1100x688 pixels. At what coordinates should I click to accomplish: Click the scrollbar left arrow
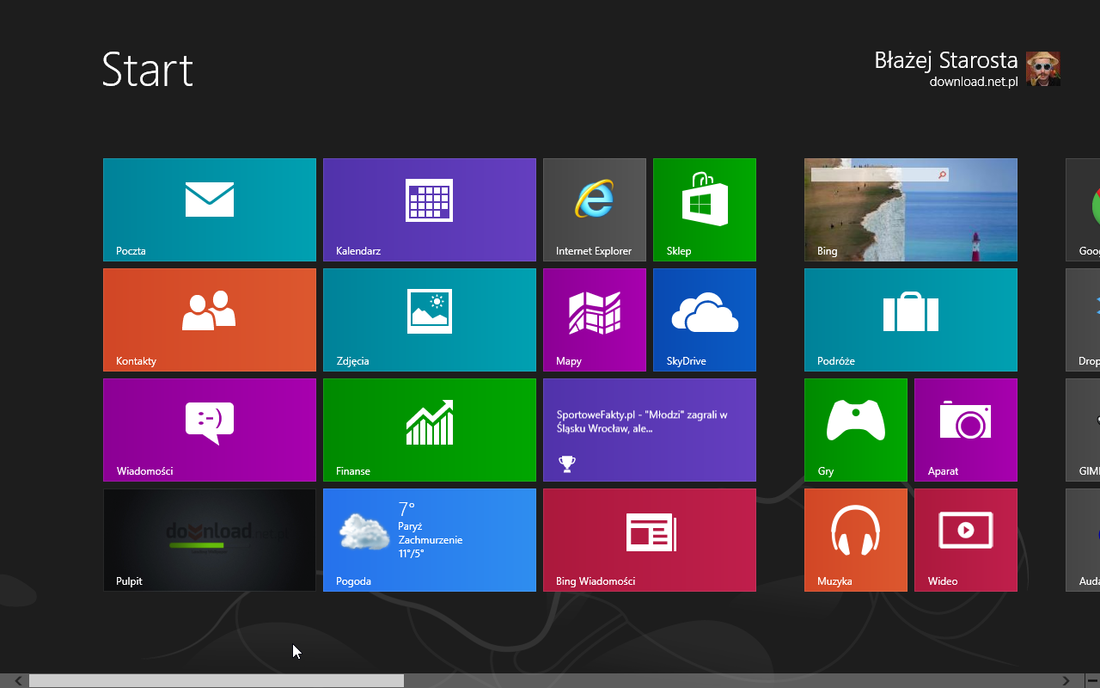click(18, 681)
